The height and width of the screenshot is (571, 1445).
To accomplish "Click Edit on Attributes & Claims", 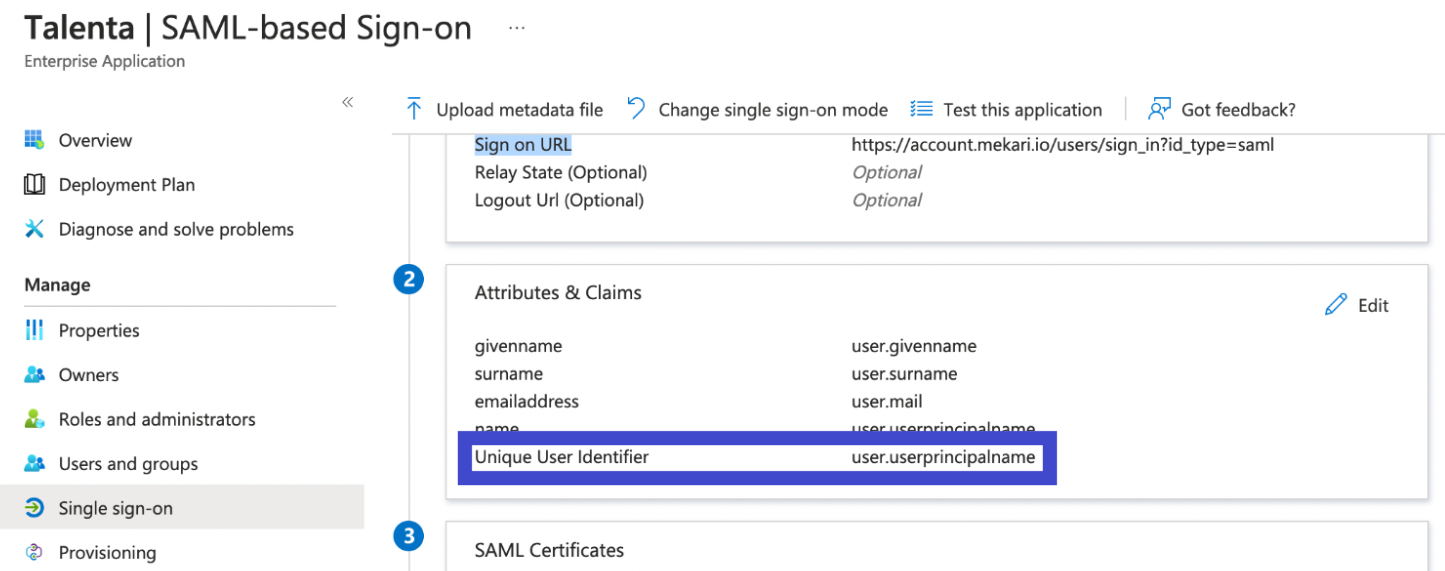I will coord(1373,305).
